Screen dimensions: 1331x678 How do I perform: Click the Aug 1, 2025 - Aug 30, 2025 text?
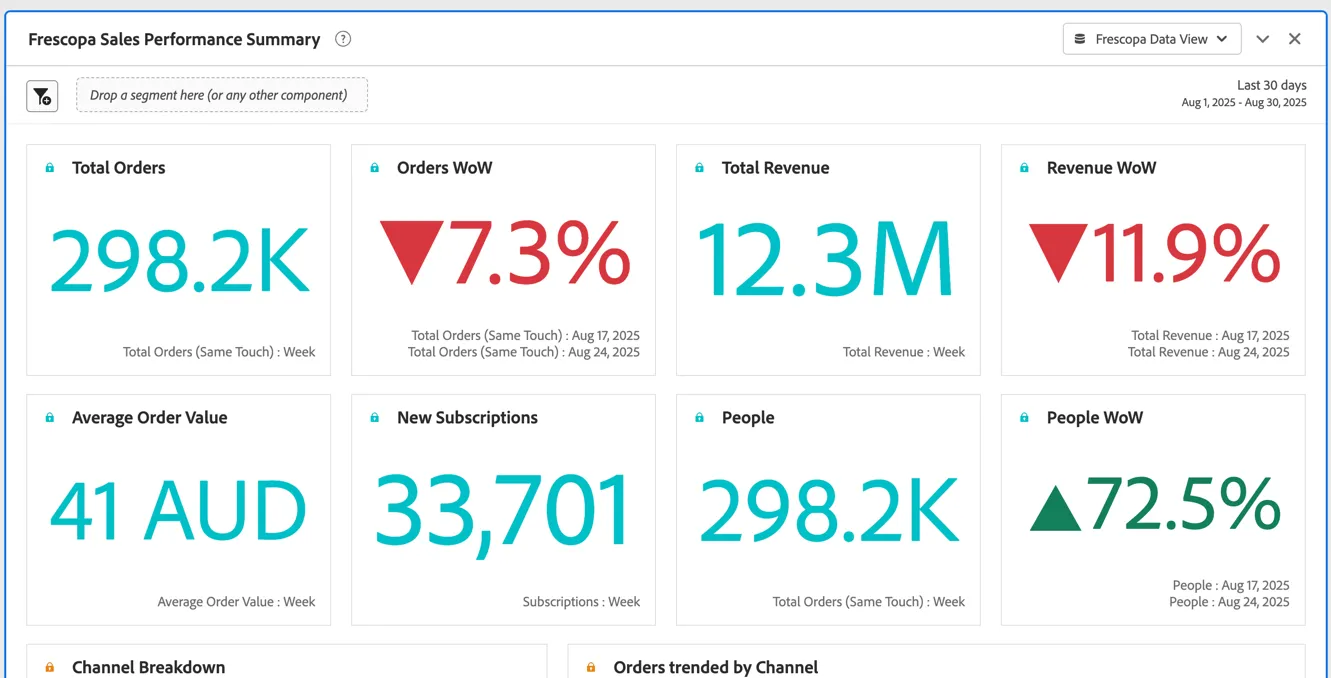coord(1244,103)
